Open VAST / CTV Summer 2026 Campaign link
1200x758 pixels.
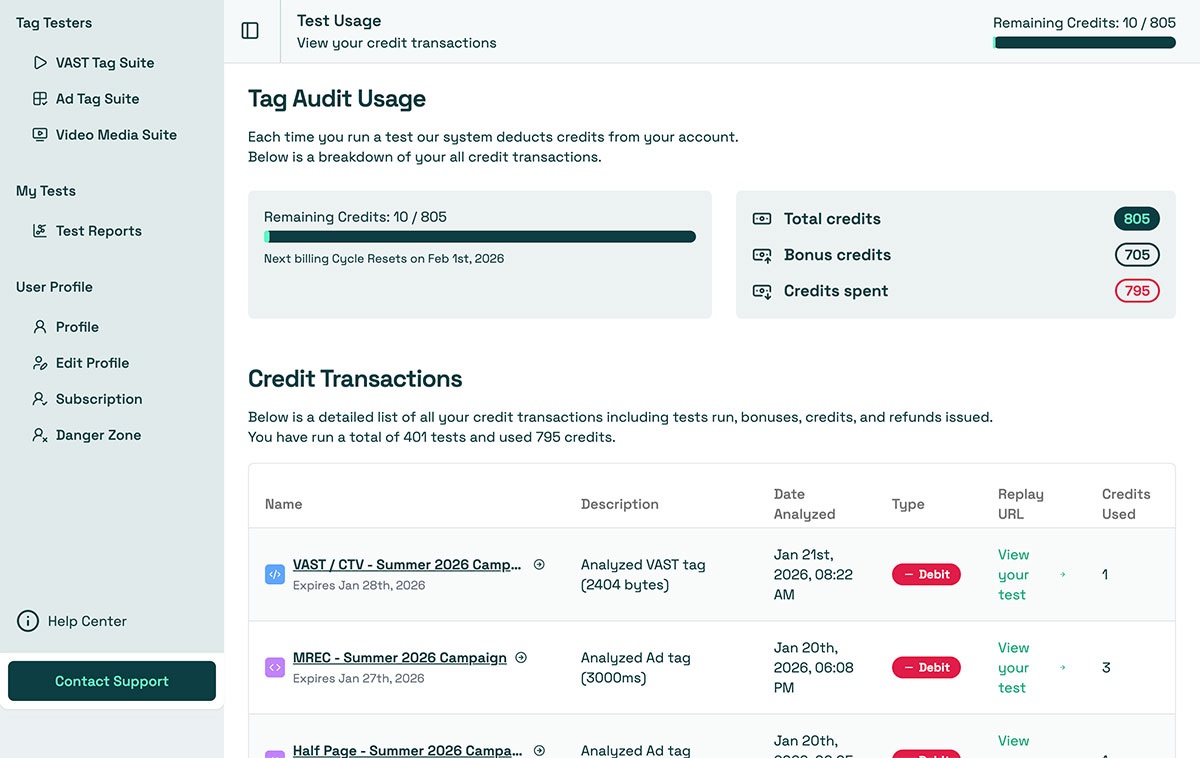point(407,565)
